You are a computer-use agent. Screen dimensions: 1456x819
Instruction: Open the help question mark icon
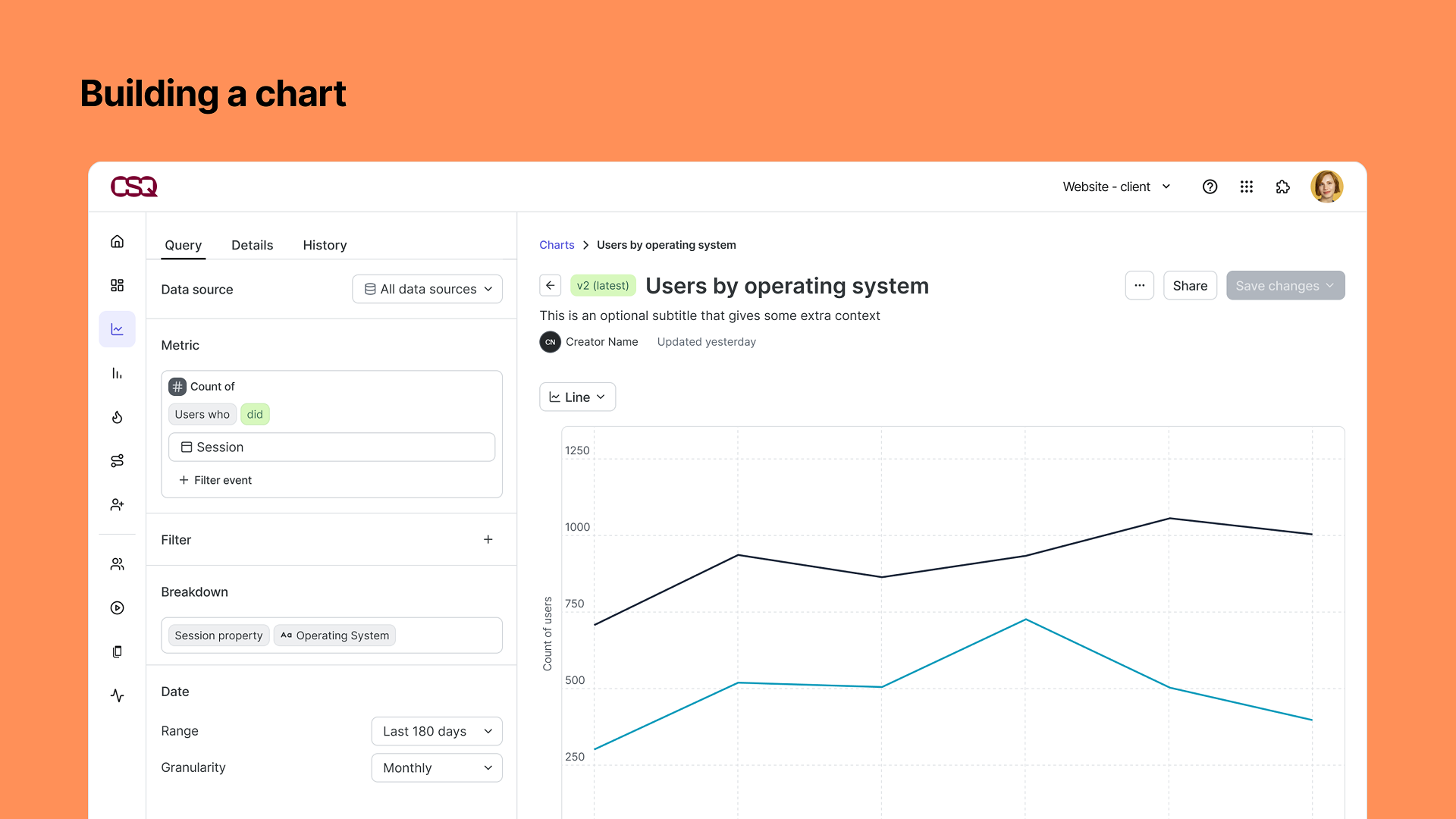click(x=1210, y=187)
